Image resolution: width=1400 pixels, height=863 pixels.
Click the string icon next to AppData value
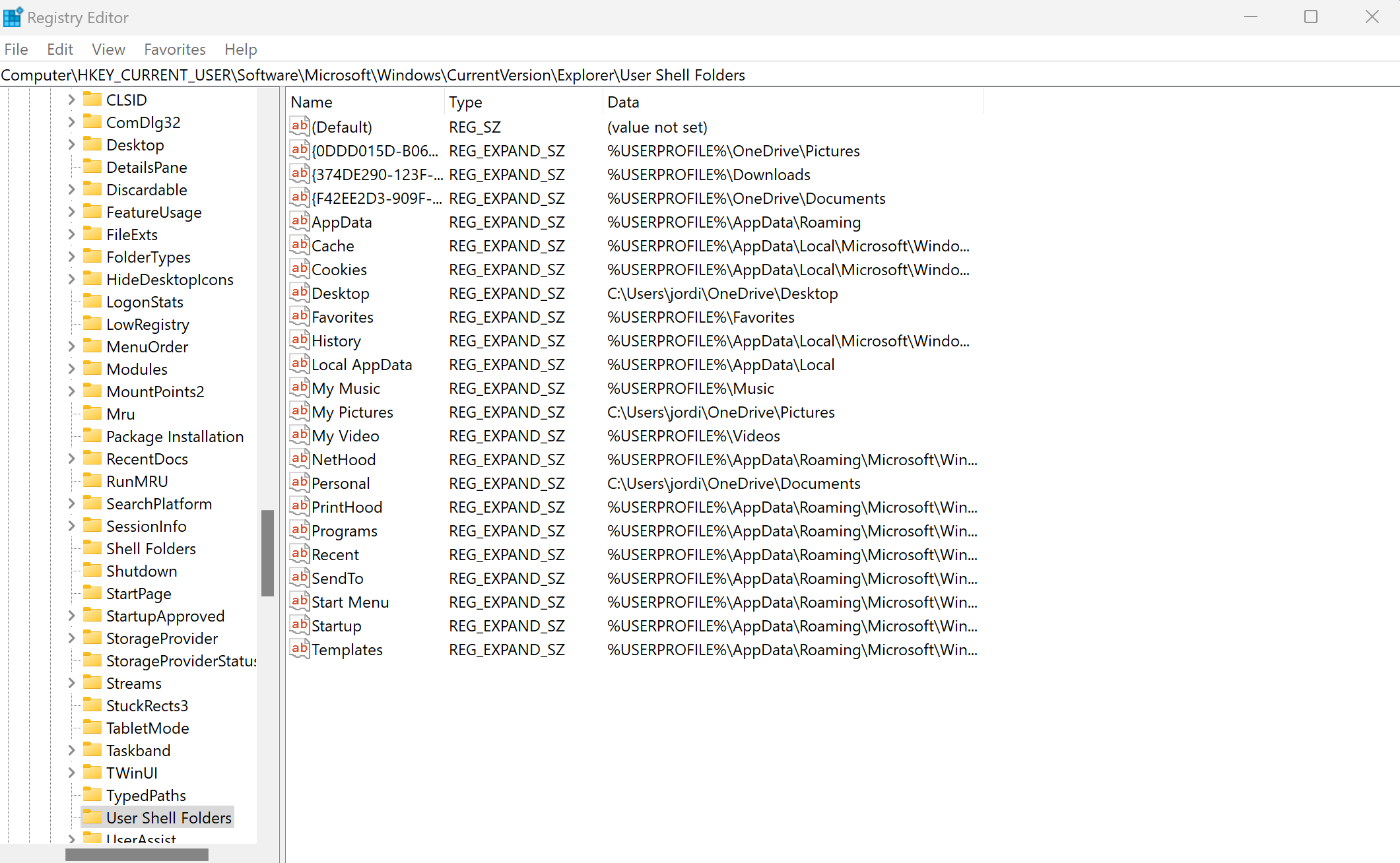300,222
